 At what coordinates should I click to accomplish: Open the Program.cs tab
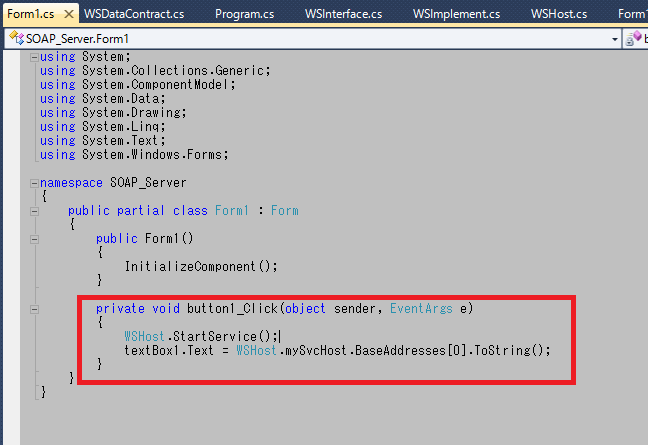244,14
